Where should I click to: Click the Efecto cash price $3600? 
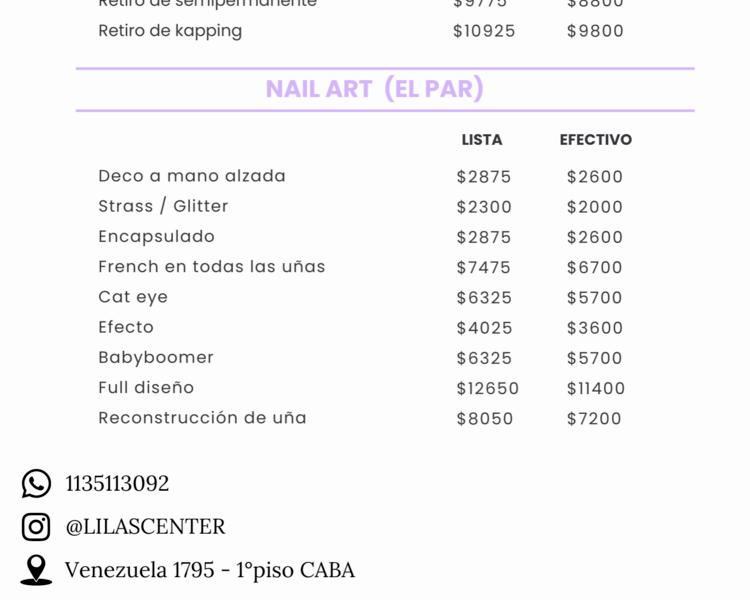(x=595, y=328)
